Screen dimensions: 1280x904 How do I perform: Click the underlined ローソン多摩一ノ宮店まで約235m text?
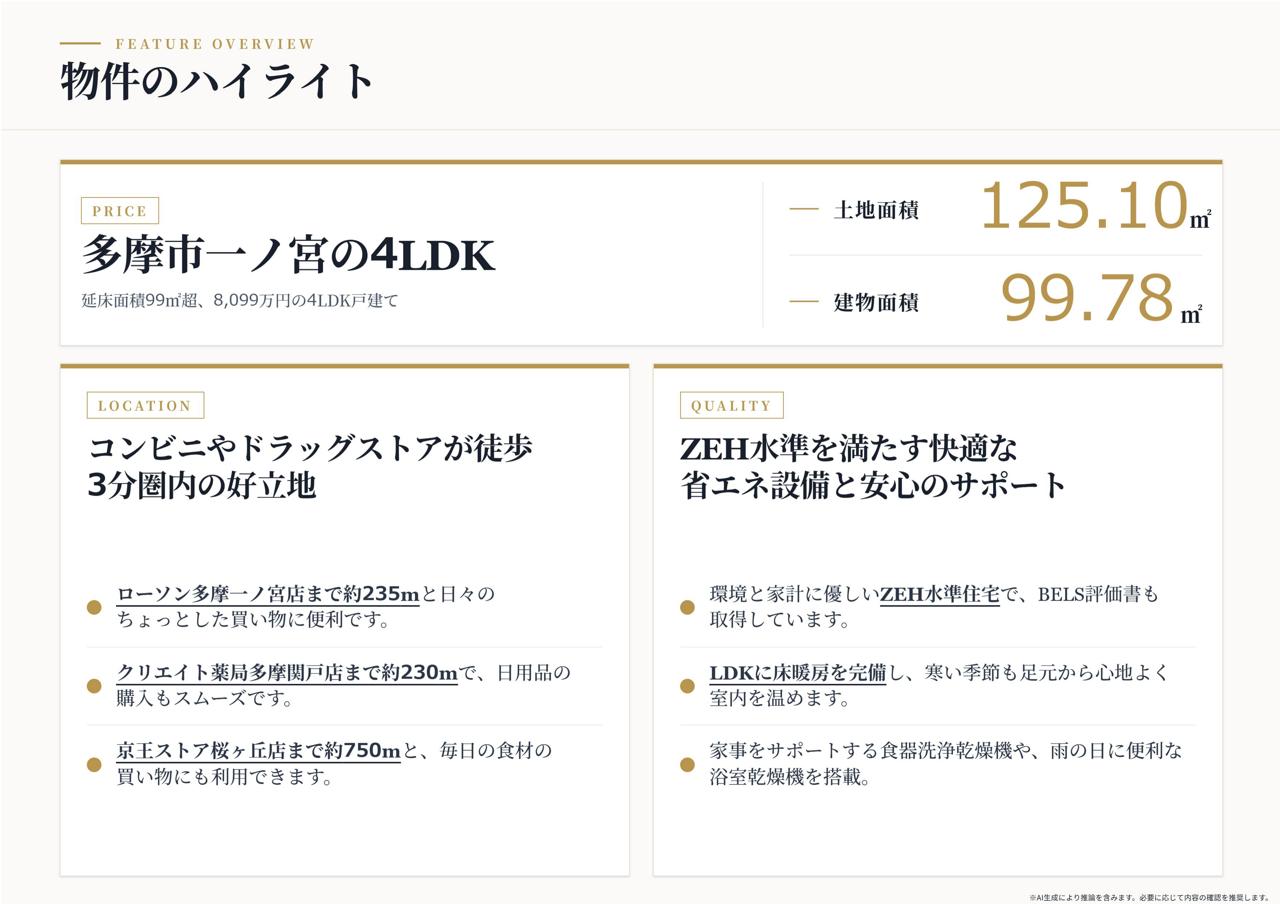(x=268, y=594)
